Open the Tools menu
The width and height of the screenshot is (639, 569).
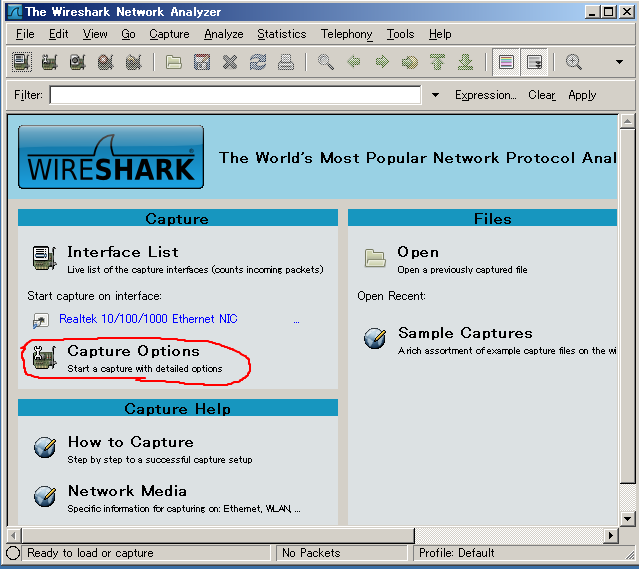click(x=400, y=34)
